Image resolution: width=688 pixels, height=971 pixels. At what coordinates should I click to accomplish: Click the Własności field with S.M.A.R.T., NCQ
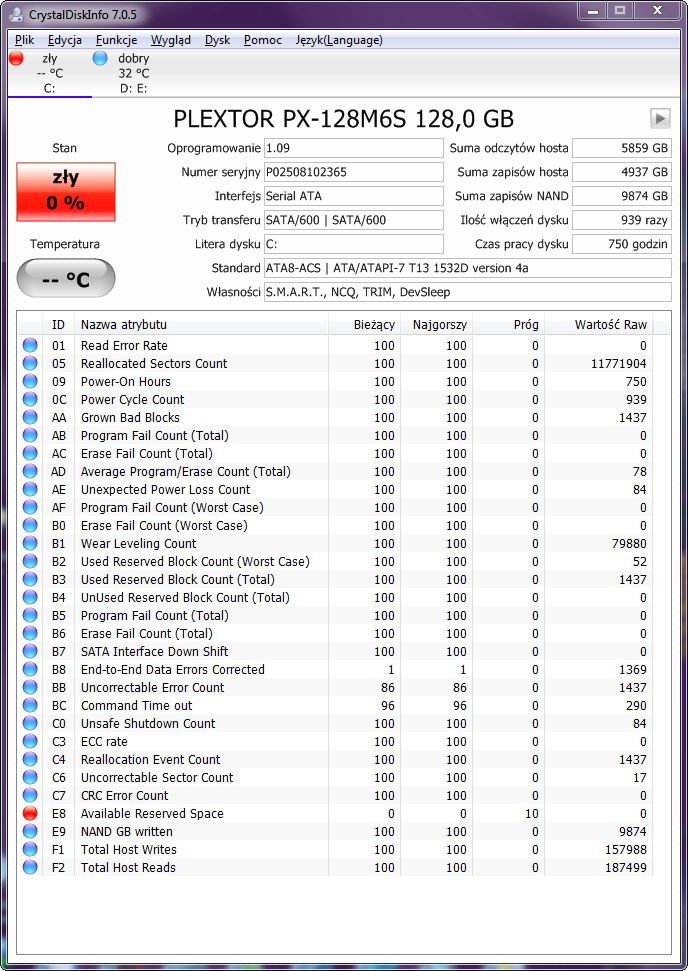point(468,292)
